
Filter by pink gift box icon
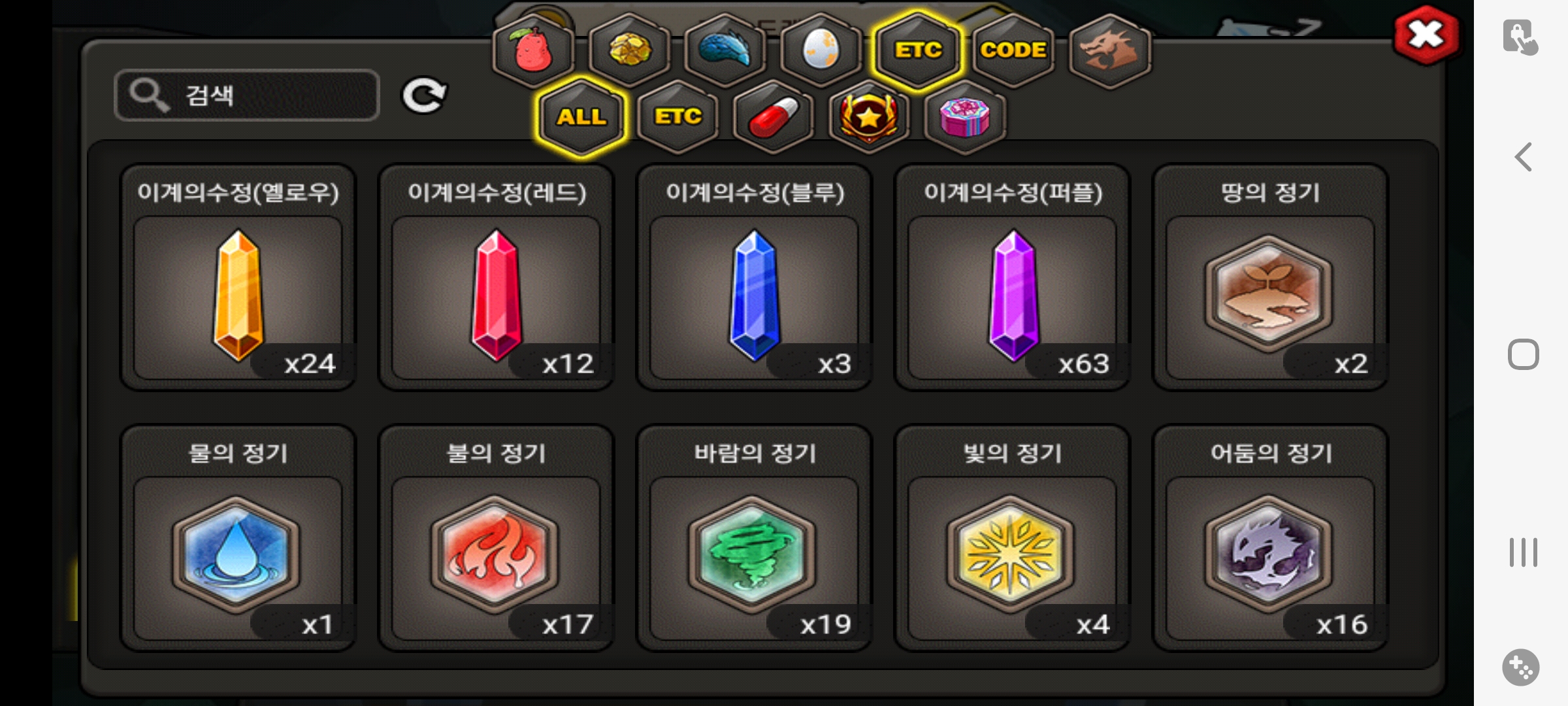965,116
